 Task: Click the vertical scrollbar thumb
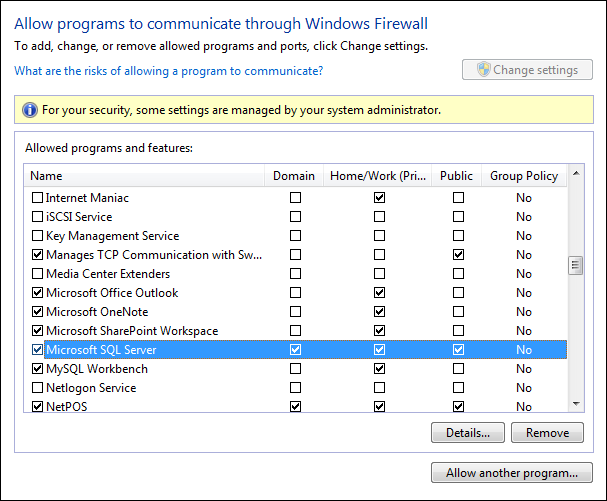click(576, 265)
